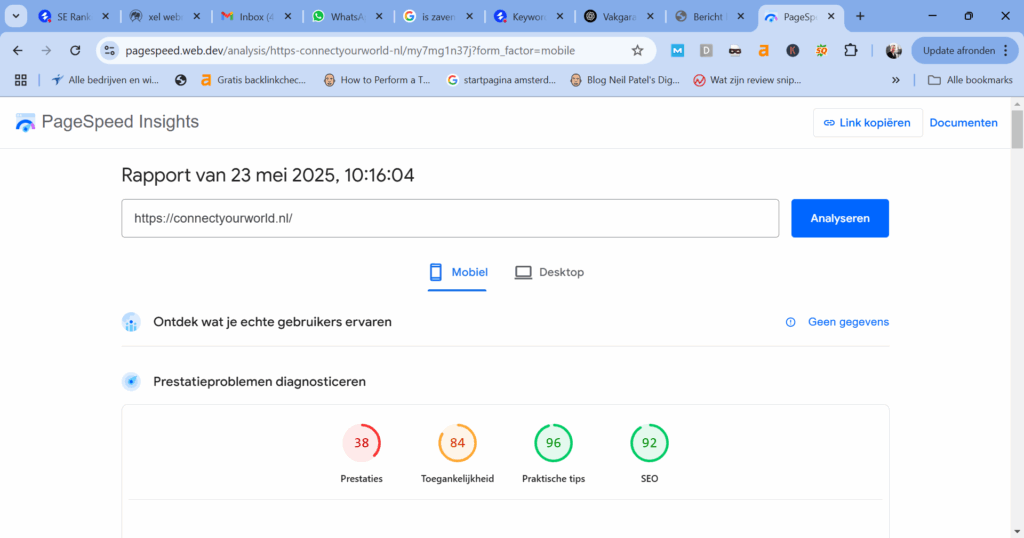The height and width of the screenshot is (538, 1024).
Task: Open the orange 'a' extension icon
Action: click(763, 50)
